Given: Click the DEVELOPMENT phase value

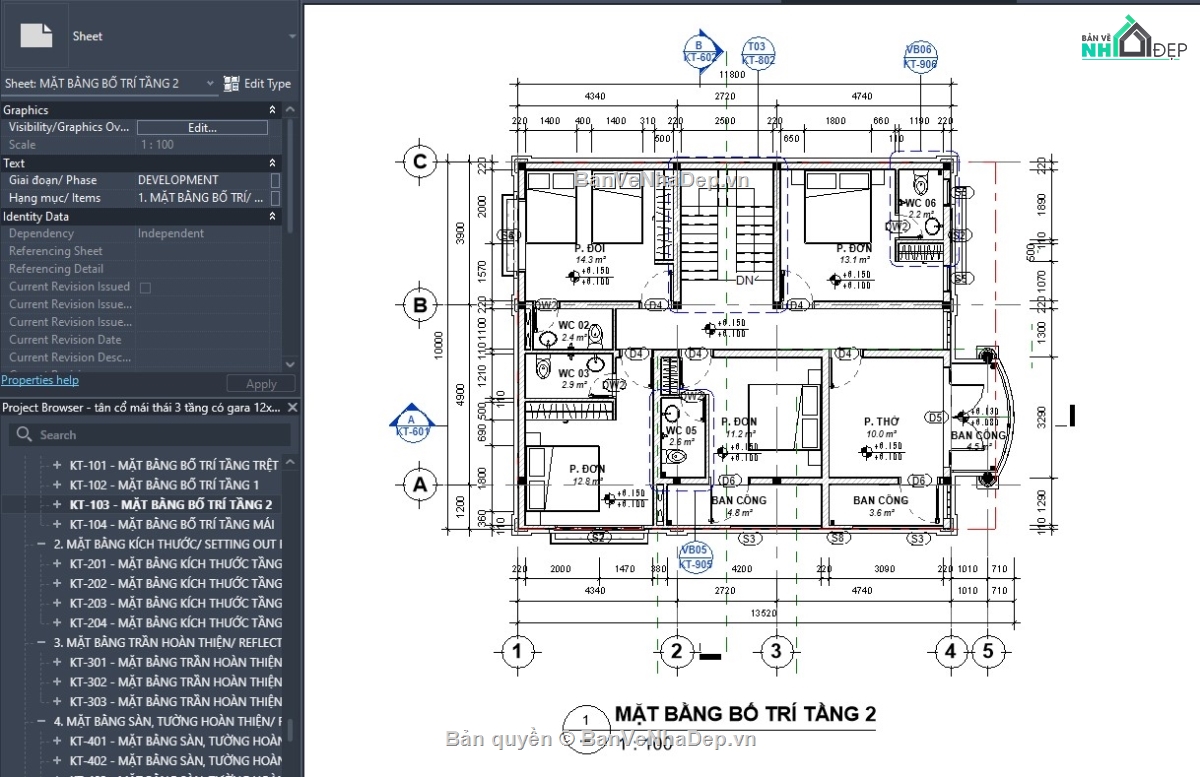Looking at the screenshot, I should click(x=178, y=180).
